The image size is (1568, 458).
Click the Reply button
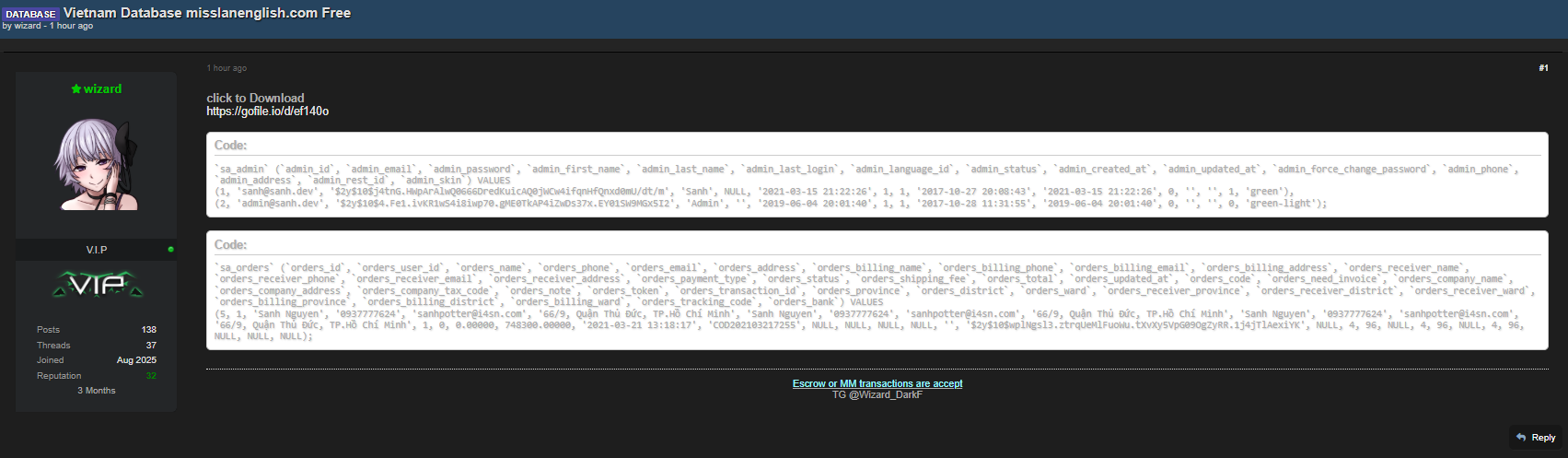(x=1536, y=437)
